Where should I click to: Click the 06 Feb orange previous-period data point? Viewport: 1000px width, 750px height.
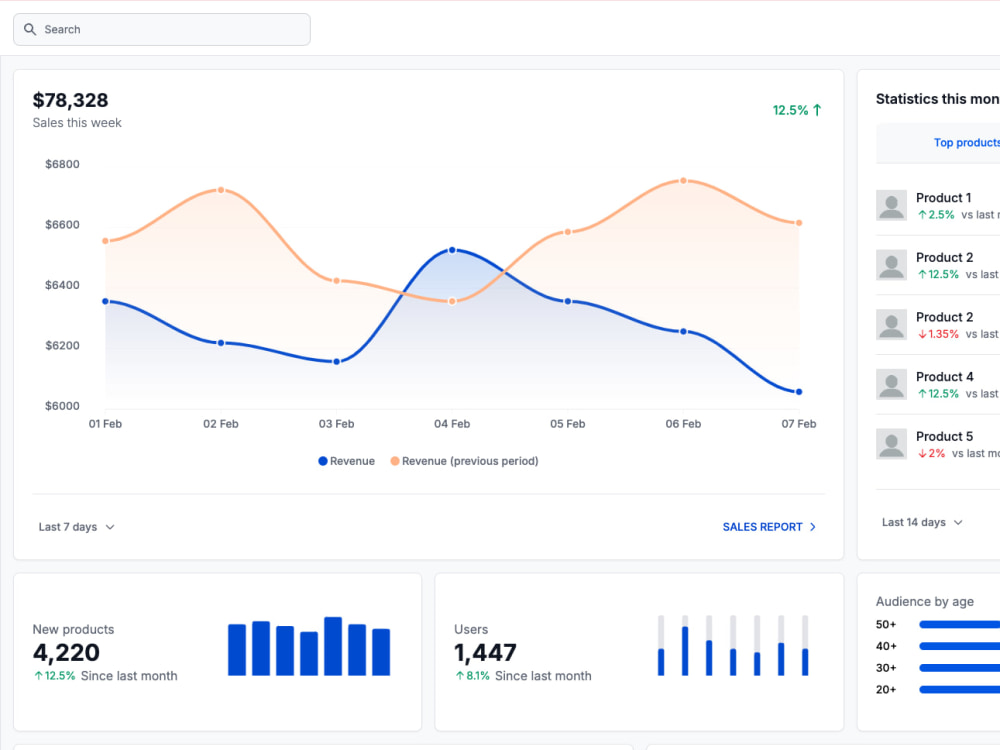[684, 180]
